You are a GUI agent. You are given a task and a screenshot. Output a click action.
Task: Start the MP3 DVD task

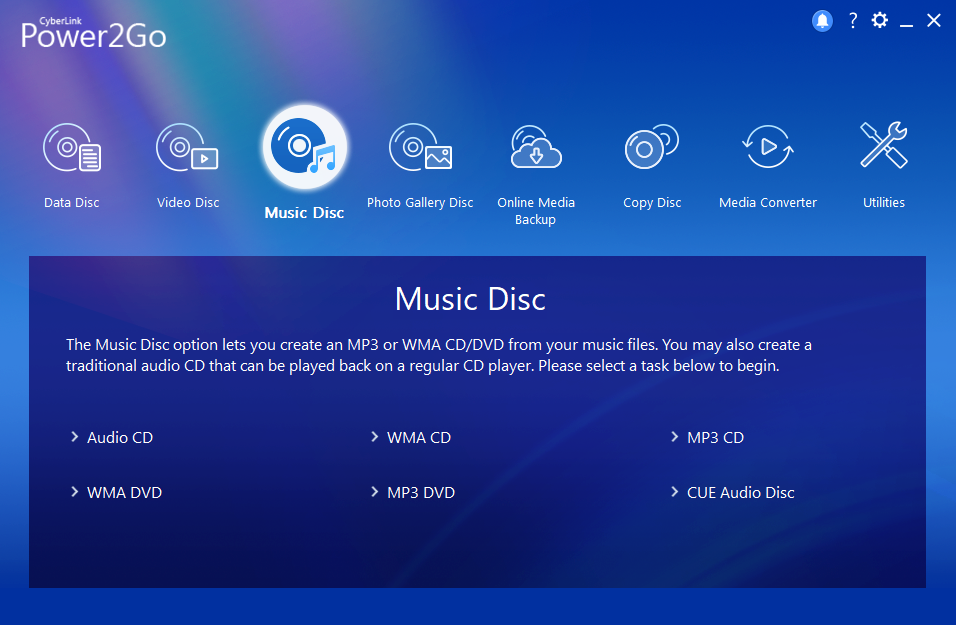[x=421, y=493]
